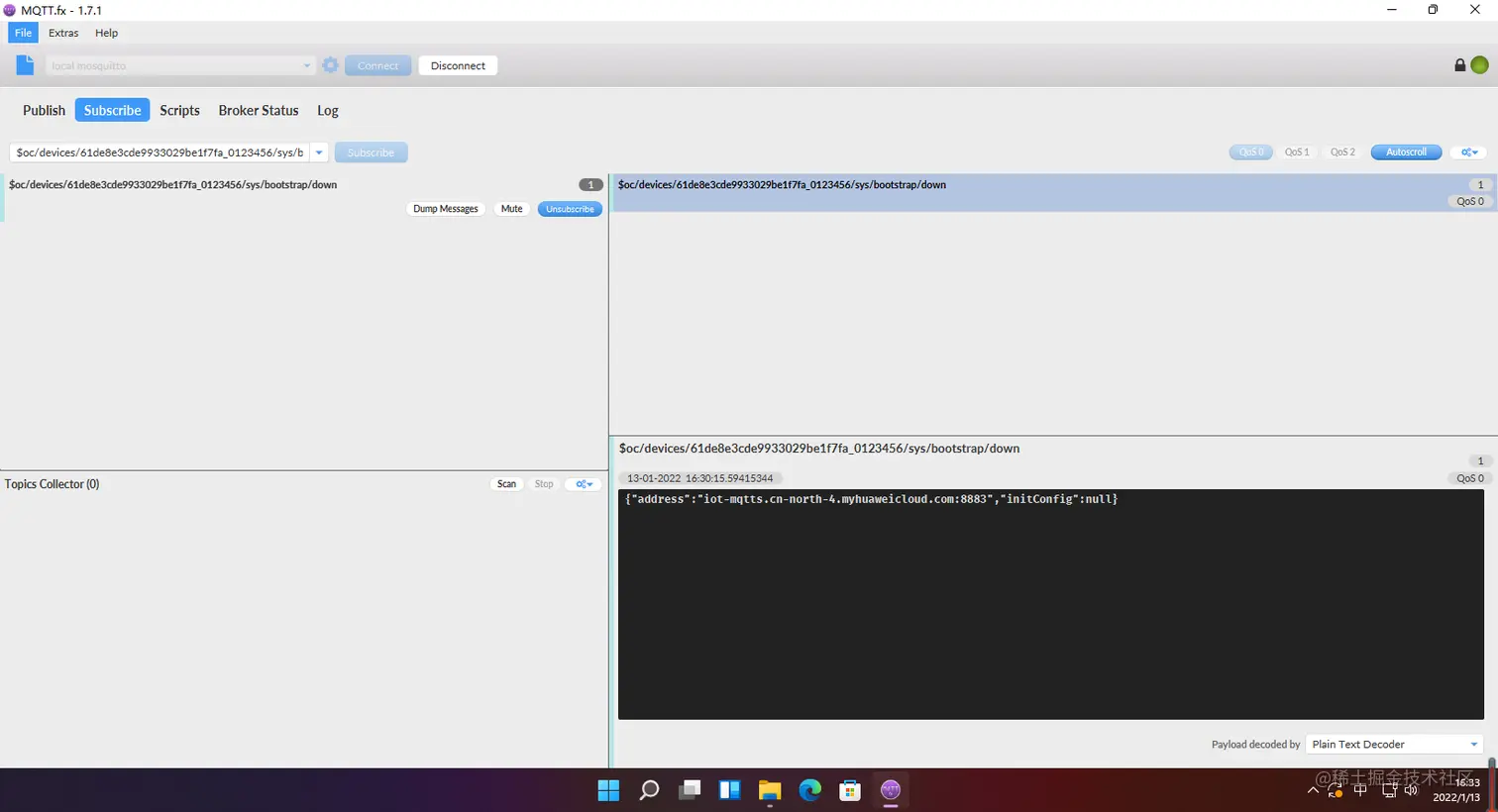Click Topics Collector (0) label
Screen dimensions: 1498x812
(x=52, y=484)
